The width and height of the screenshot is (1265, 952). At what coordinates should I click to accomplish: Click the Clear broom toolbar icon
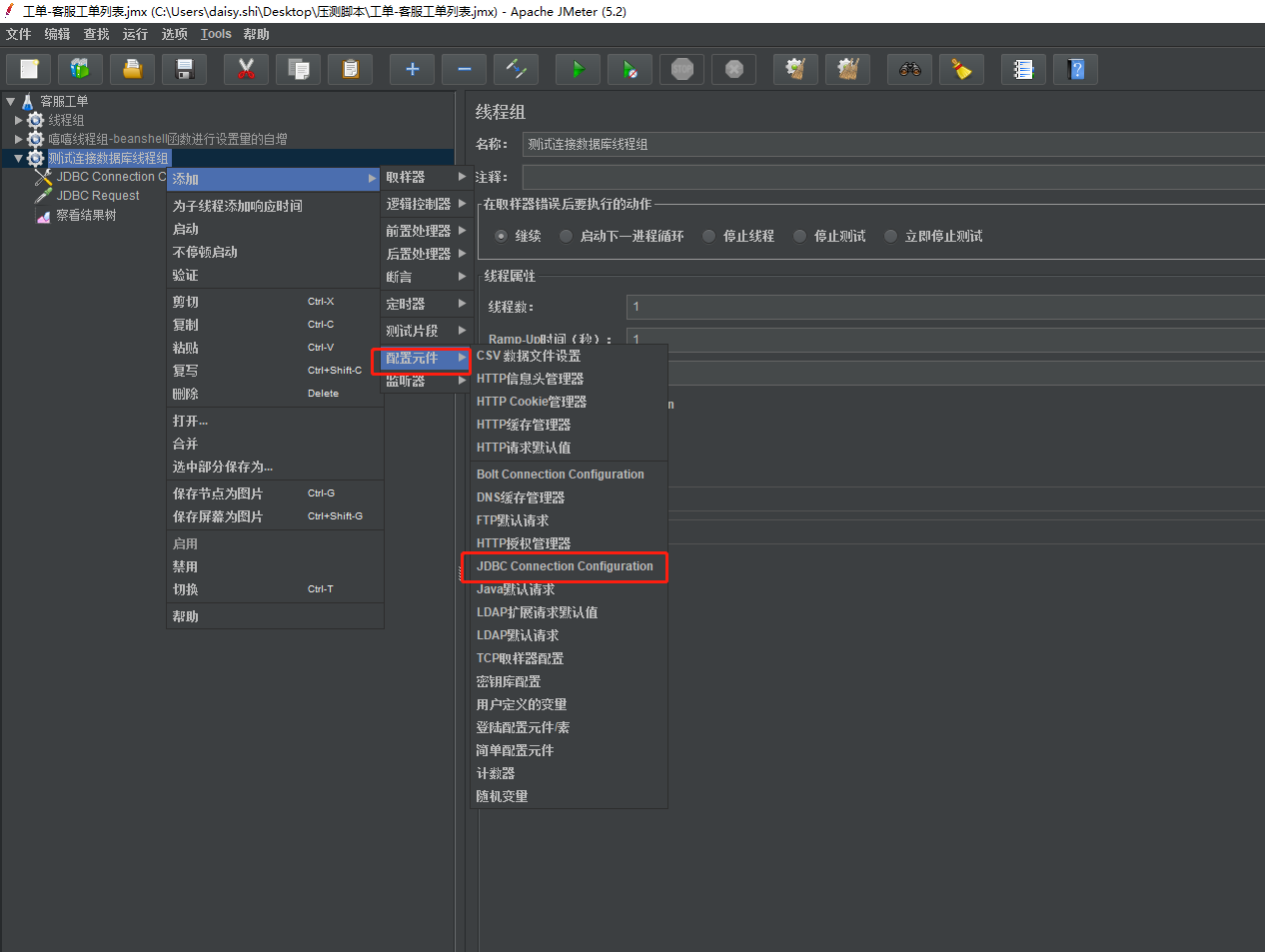796,69
